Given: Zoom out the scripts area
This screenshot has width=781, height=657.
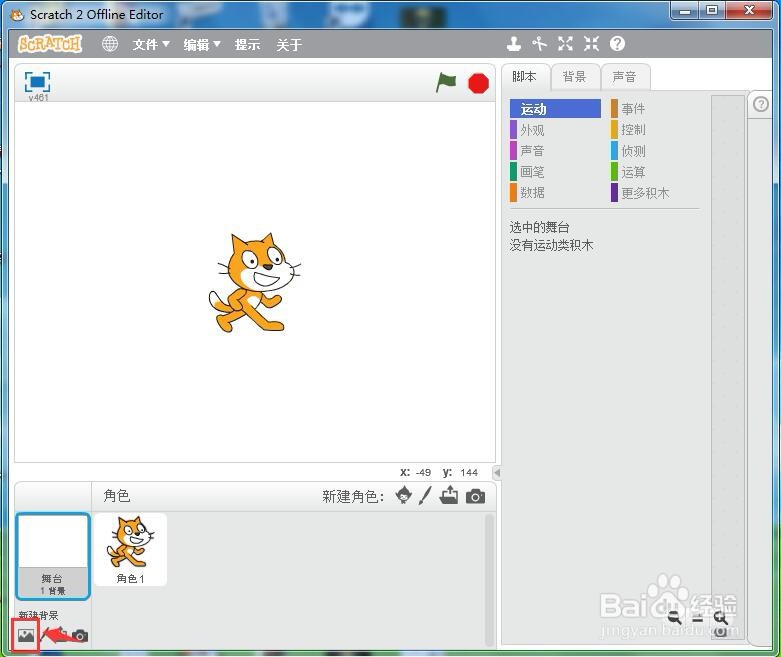Looking at the screenshot, I should pyautogui.click(x=674, y=617).
